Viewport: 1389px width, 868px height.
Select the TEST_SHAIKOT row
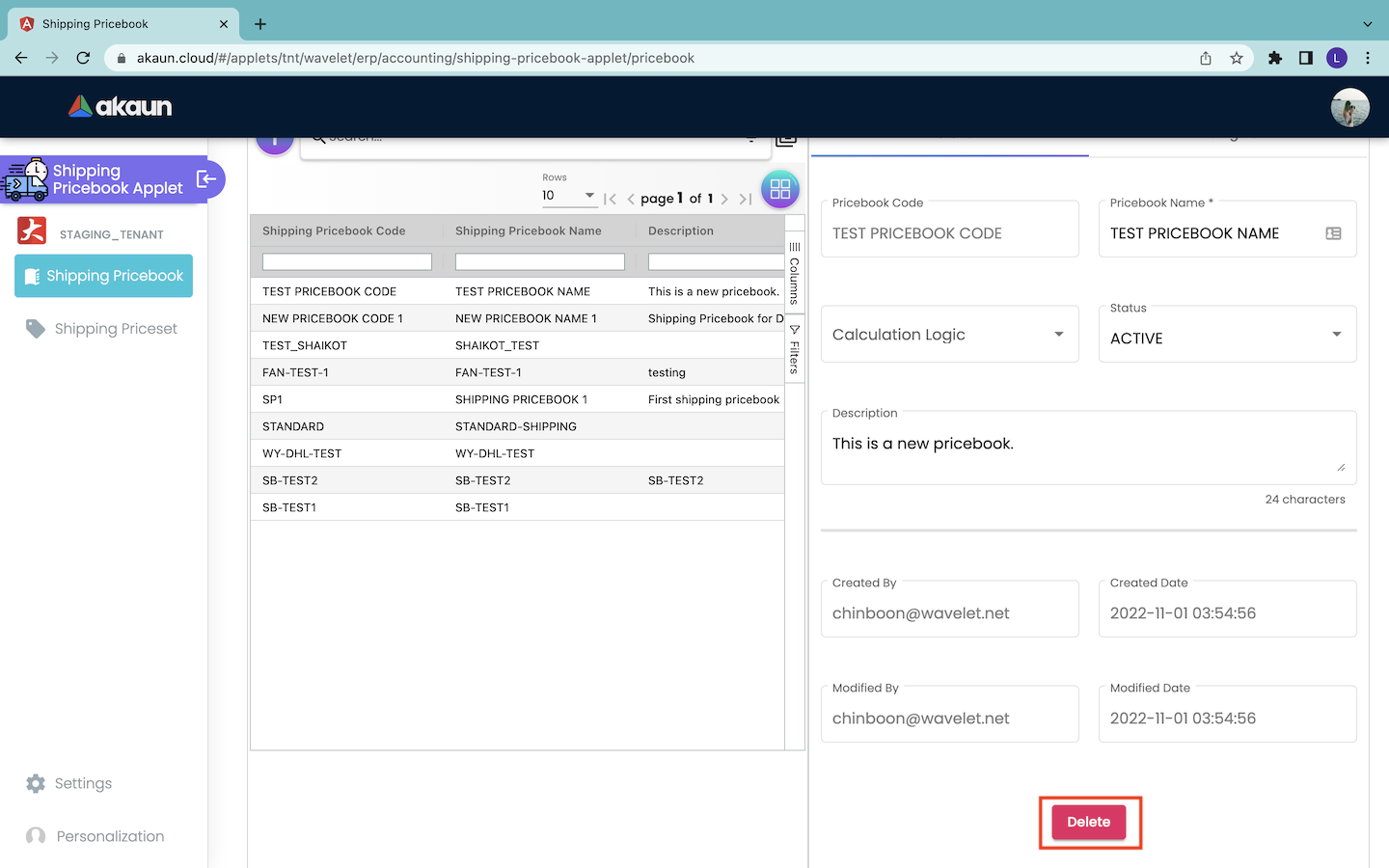click(517, 345)
